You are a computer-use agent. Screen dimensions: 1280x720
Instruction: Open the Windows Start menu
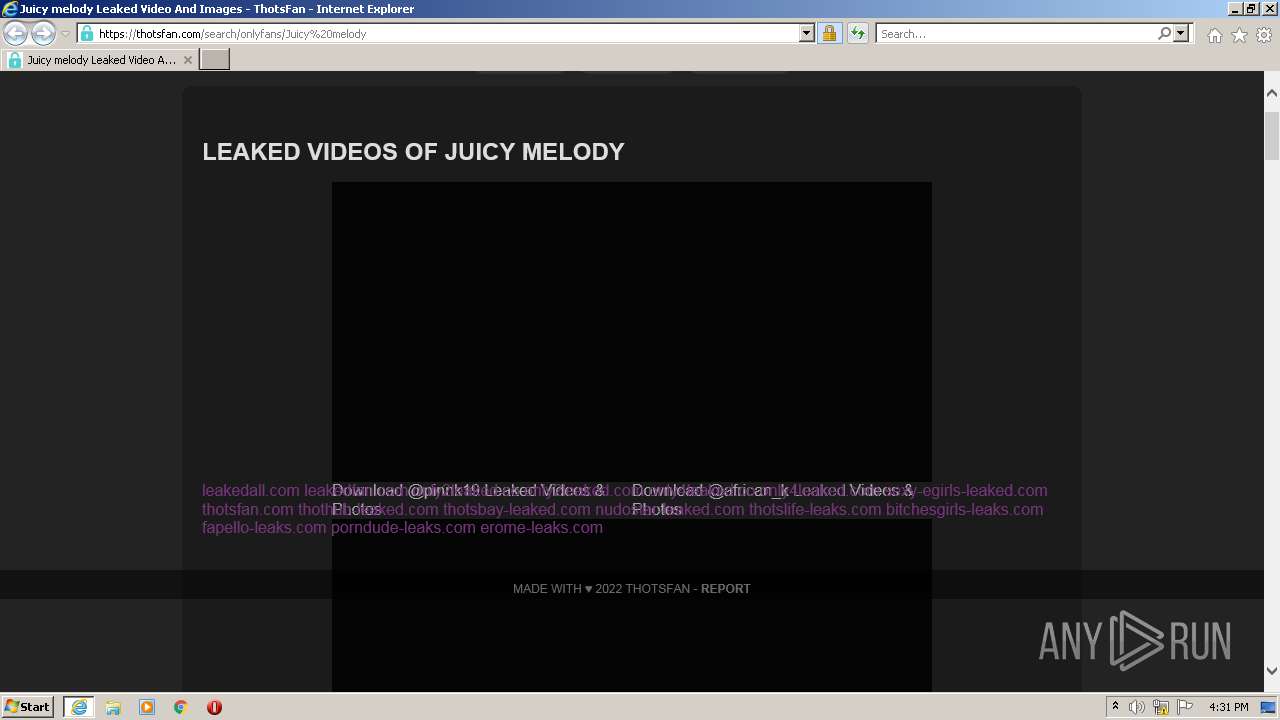[28, 707]
